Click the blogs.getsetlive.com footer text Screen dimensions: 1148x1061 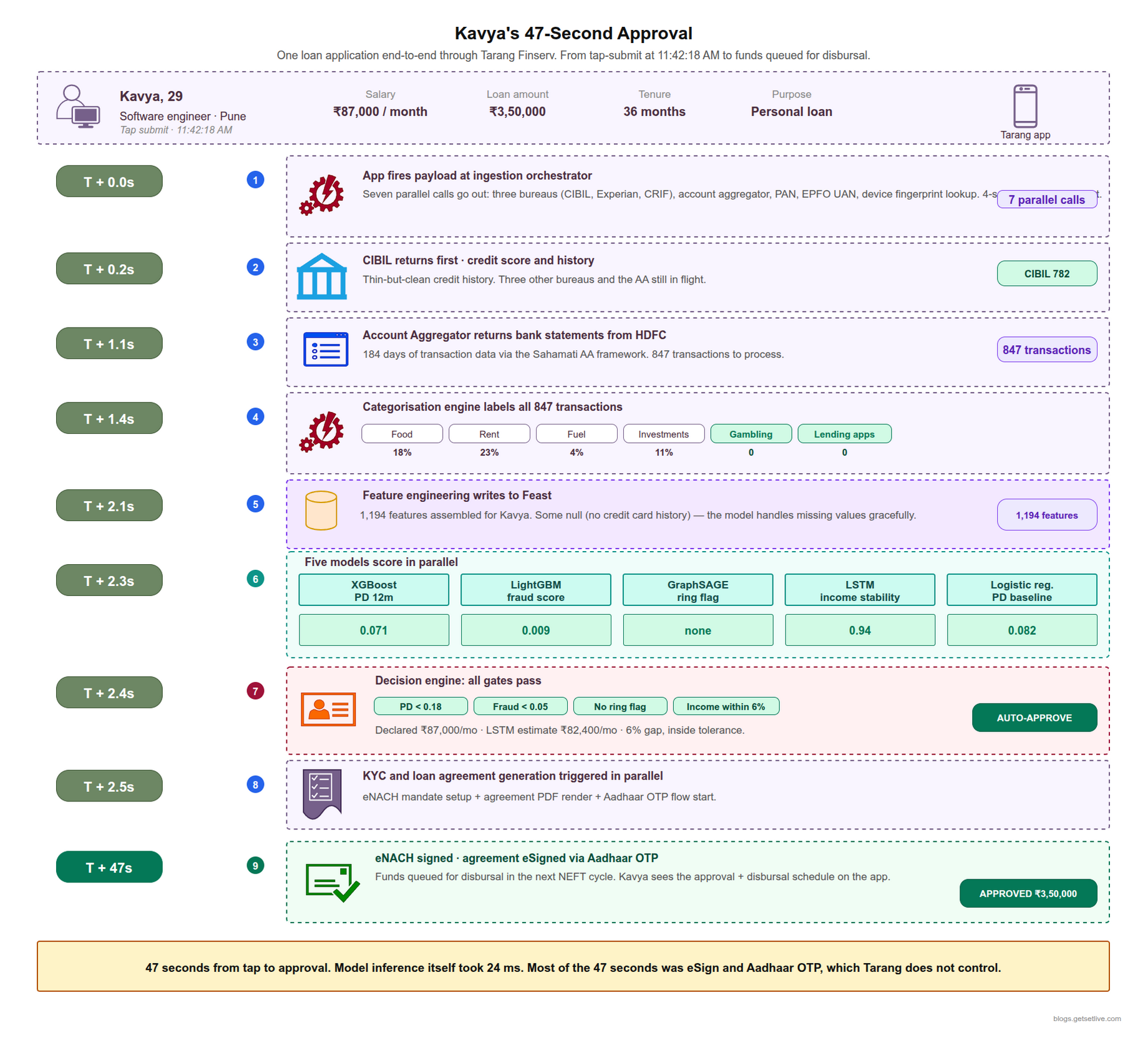click(1087, 1019)
